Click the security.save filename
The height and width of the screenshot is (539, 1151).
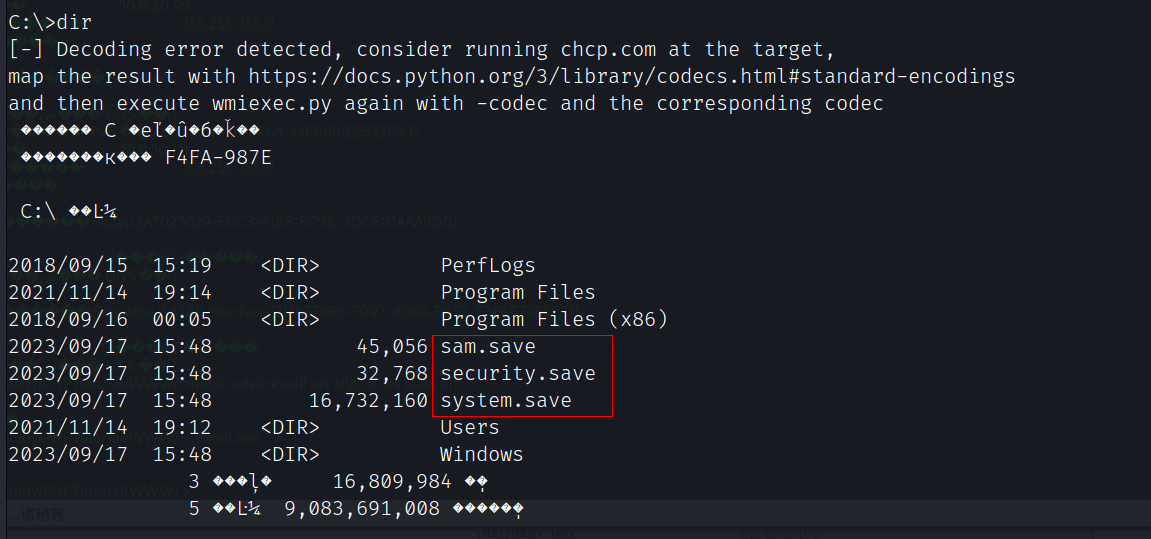point(518,374)
